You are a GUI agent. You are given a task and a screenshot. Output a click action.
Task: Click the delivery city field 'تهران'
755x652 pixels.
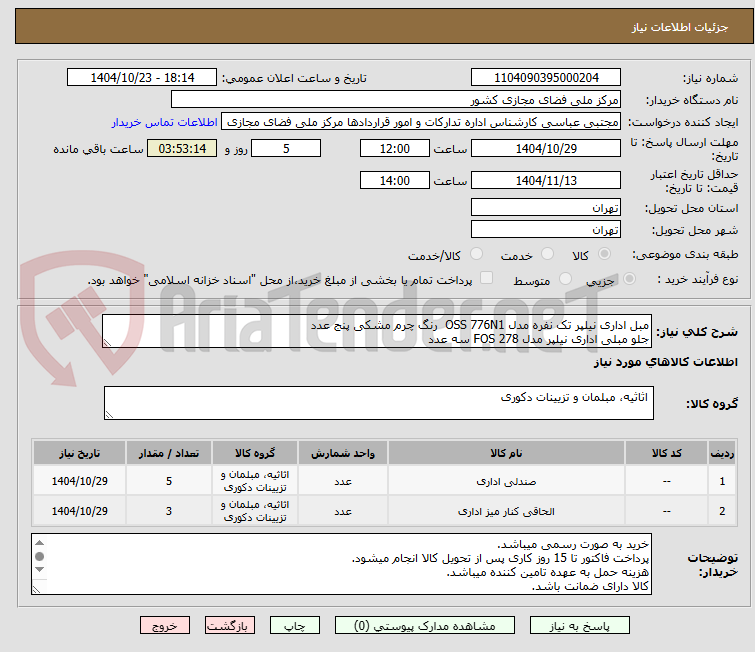coord(546,229)
